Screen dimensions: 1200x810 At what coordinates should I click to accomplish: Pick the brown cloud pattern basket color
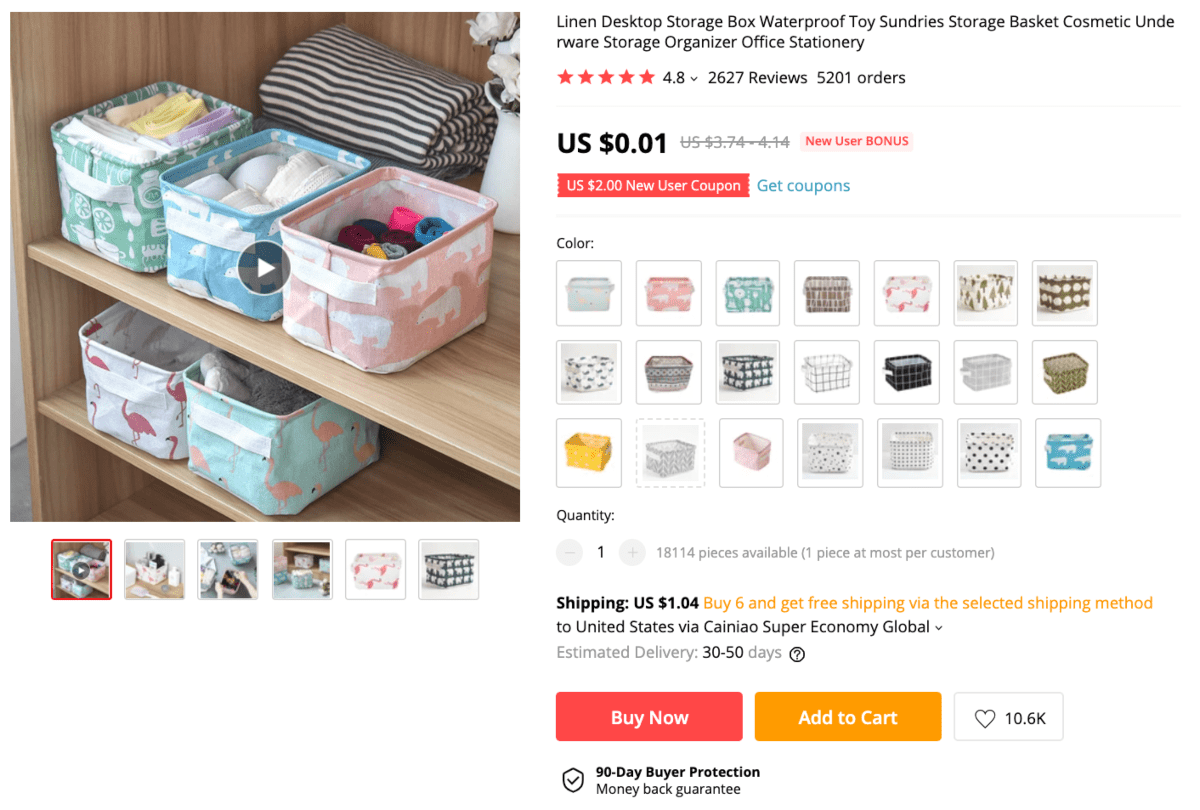click(x=1065, y=293)
